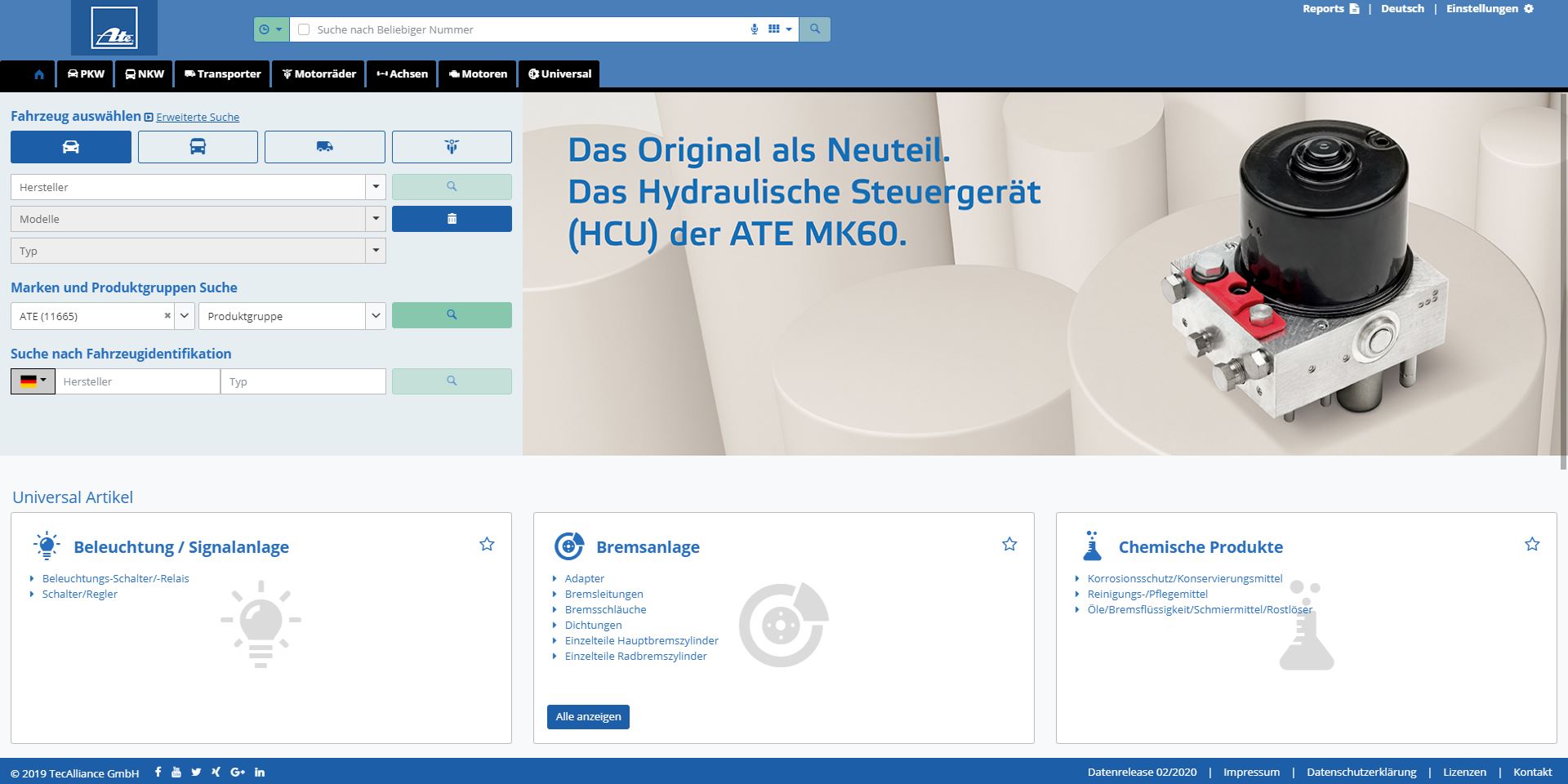Click the vehicle identification search button

pyautogui.click(x=452, y=381)
